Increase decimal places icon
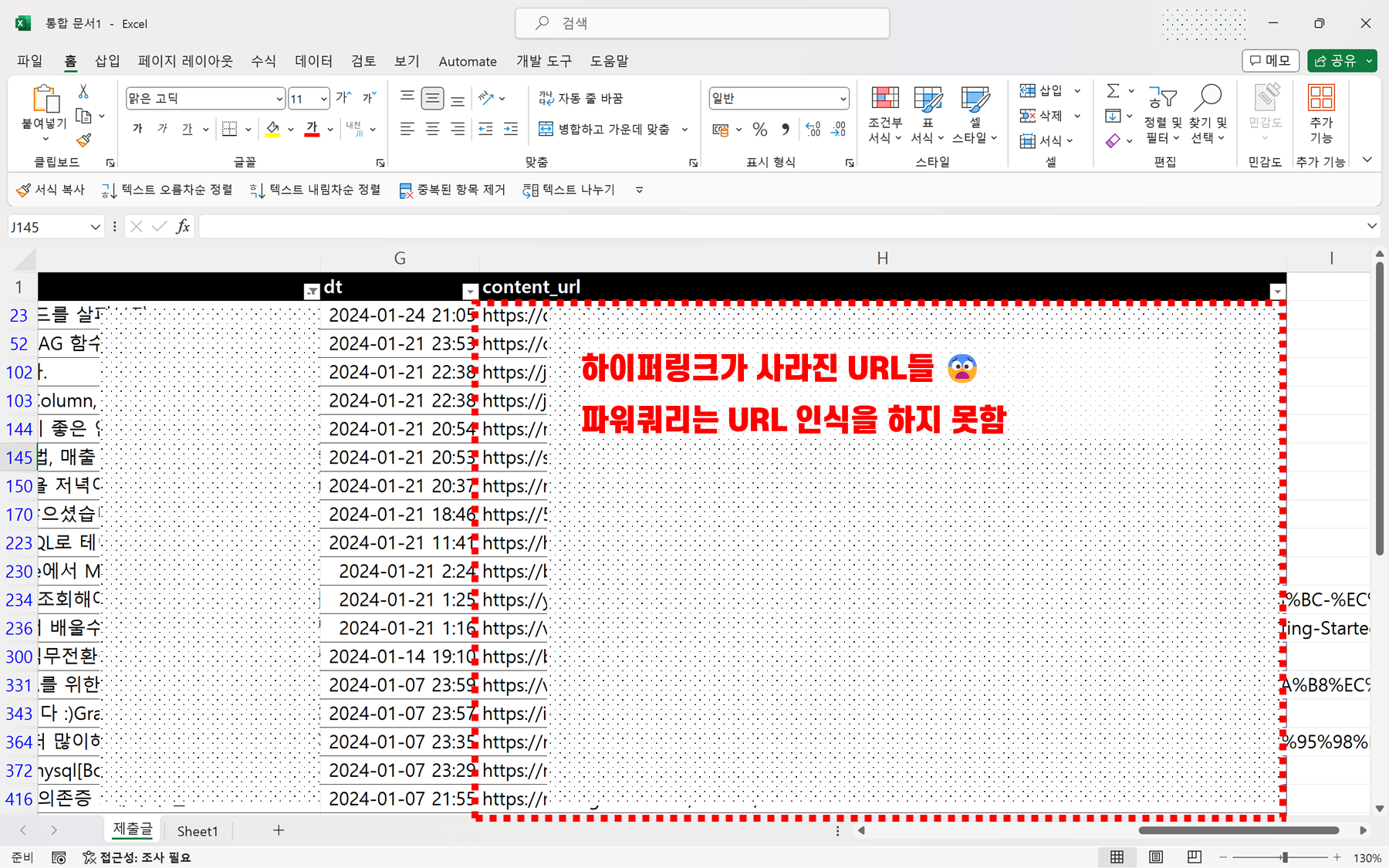This screenshot has width=1389, height=868. [813, 130]
